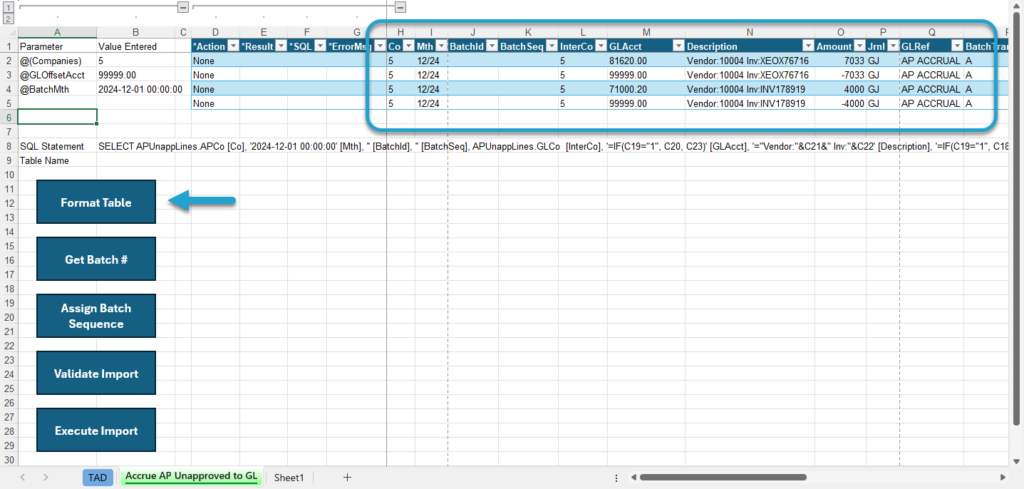The height and width of the screenshot is (489, 1024).
Task: Click the horizontal scrollbar thumb
Action: coord(723,477)
